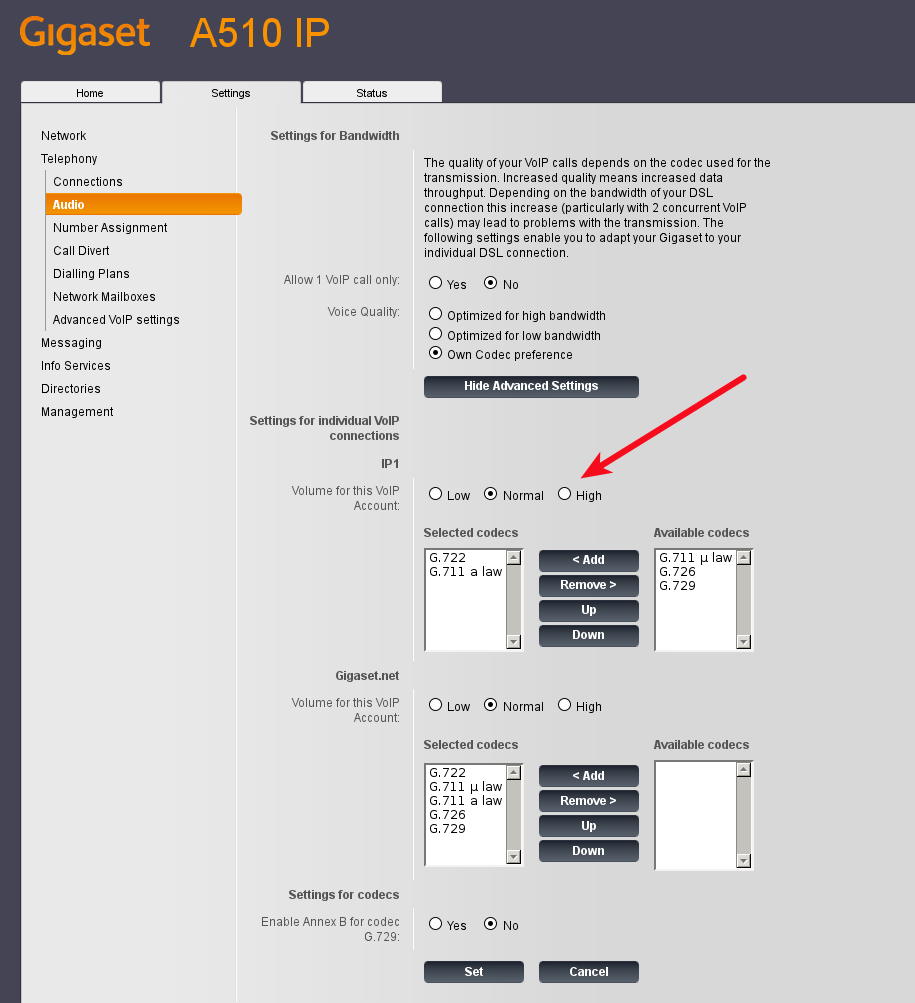Screen dimensions: 915x1003
Task: Move IP1 codec Down
Action: pyautogui.click(x=589, y=635)
